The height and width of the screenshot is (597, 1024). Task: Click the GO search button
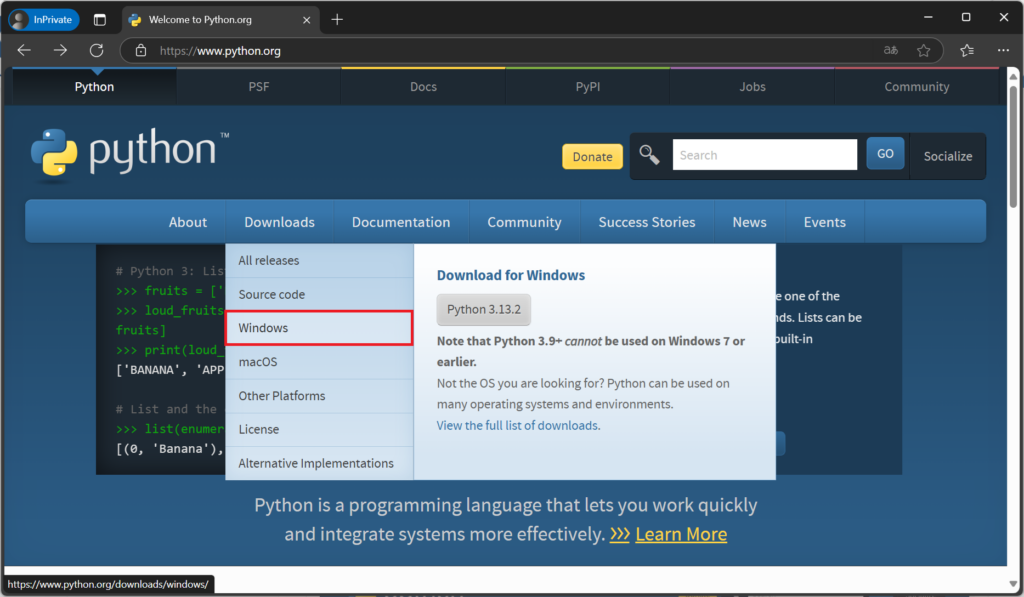[x=886, y=153]
